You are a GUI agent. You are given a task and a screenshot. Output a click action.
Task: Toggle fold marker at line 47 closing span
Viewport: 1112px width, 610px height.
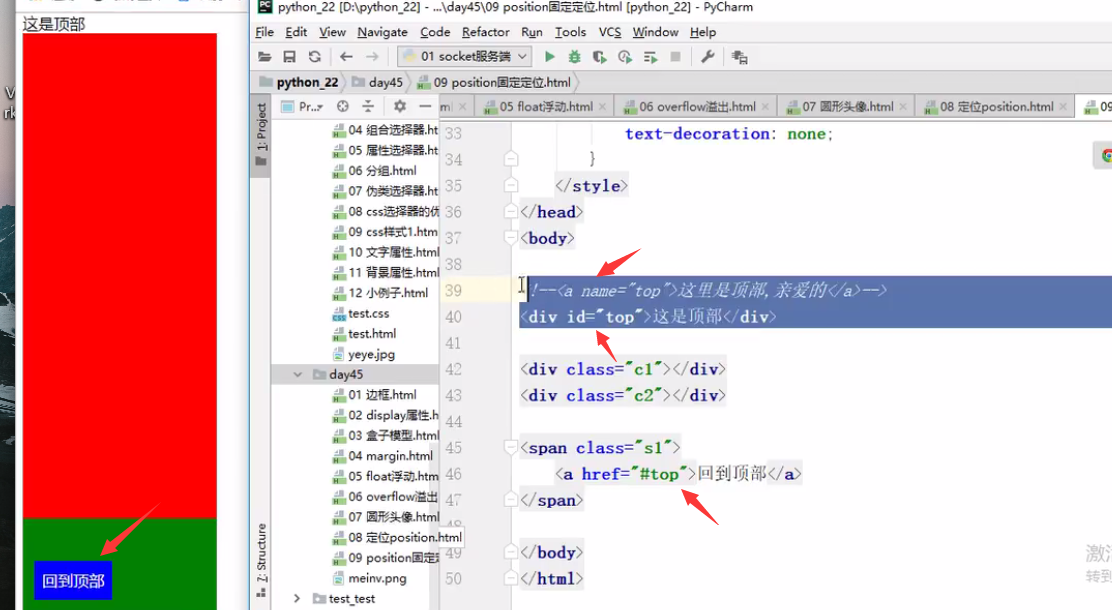click(511, 500)
